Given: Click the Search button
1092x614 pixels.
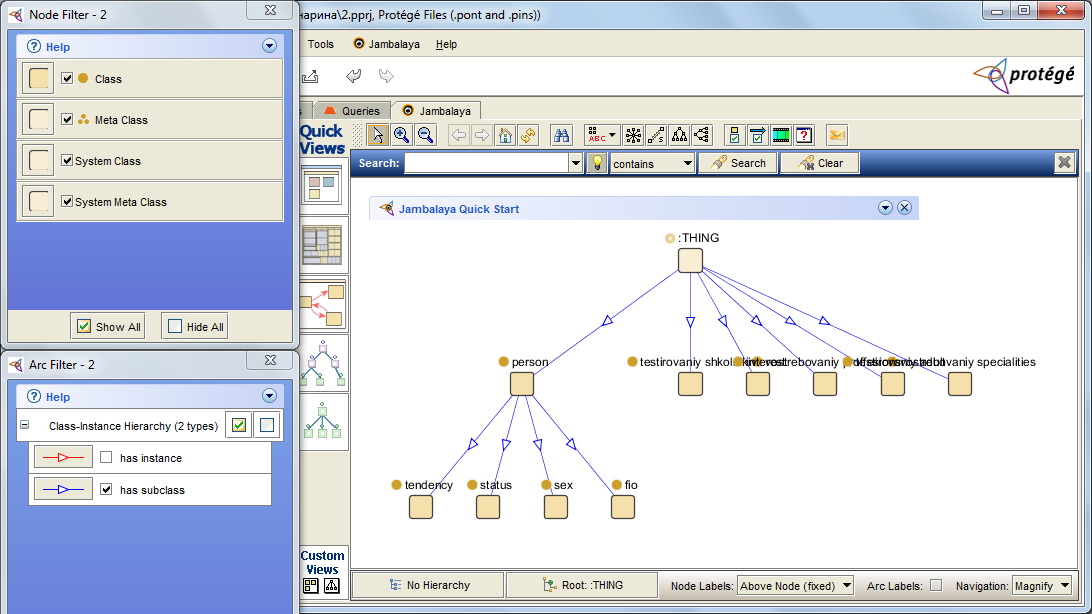Looking at the screenshot, I should pyautogui.click(x=738, y=163).
